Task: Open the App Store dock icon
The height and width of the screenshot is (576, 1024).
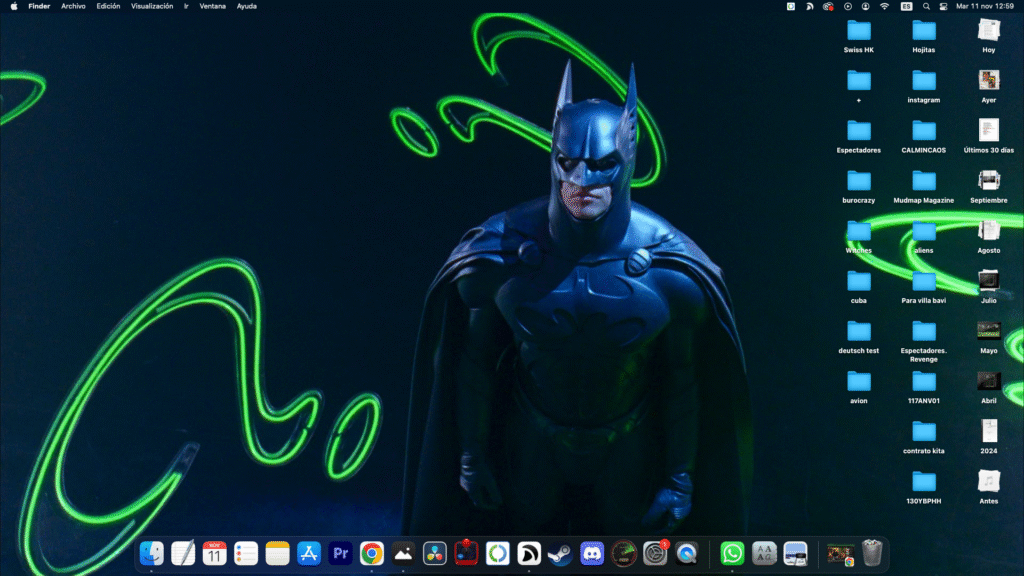Action: (x=309, y=553)
